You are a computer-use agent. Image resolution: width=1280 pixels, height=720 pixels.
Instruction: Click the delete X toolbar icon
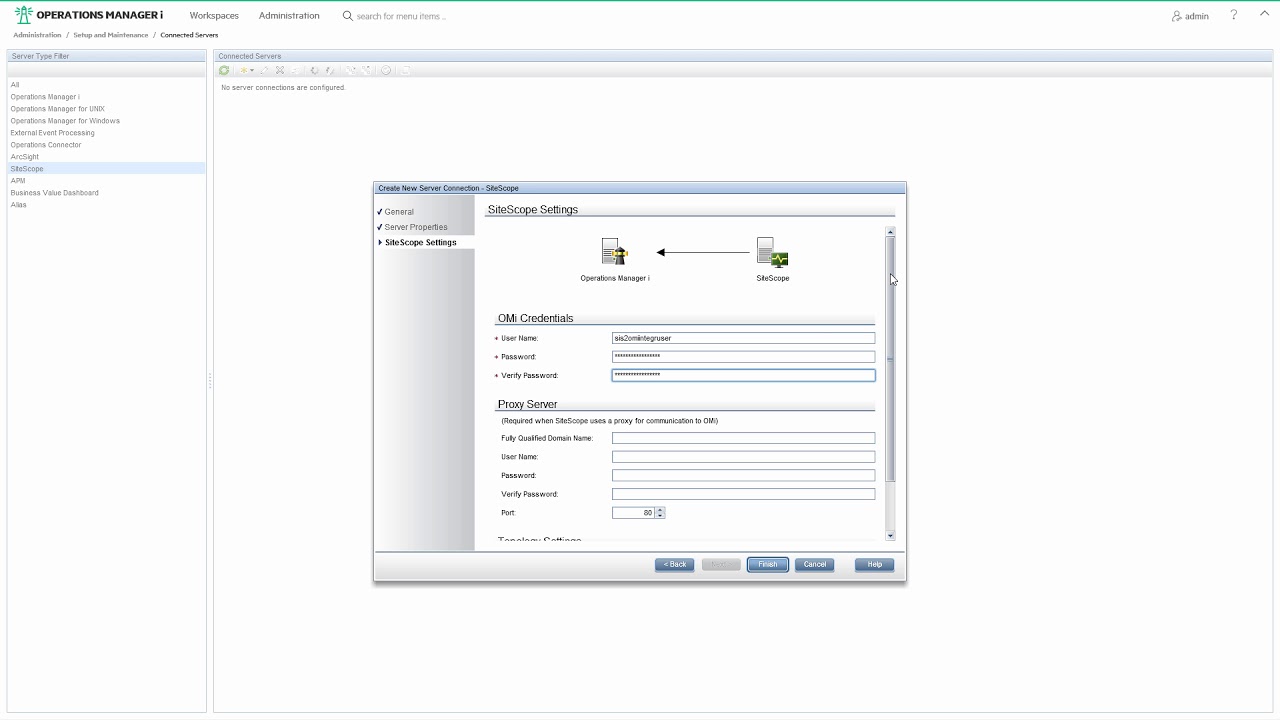[x=280, y=70]
